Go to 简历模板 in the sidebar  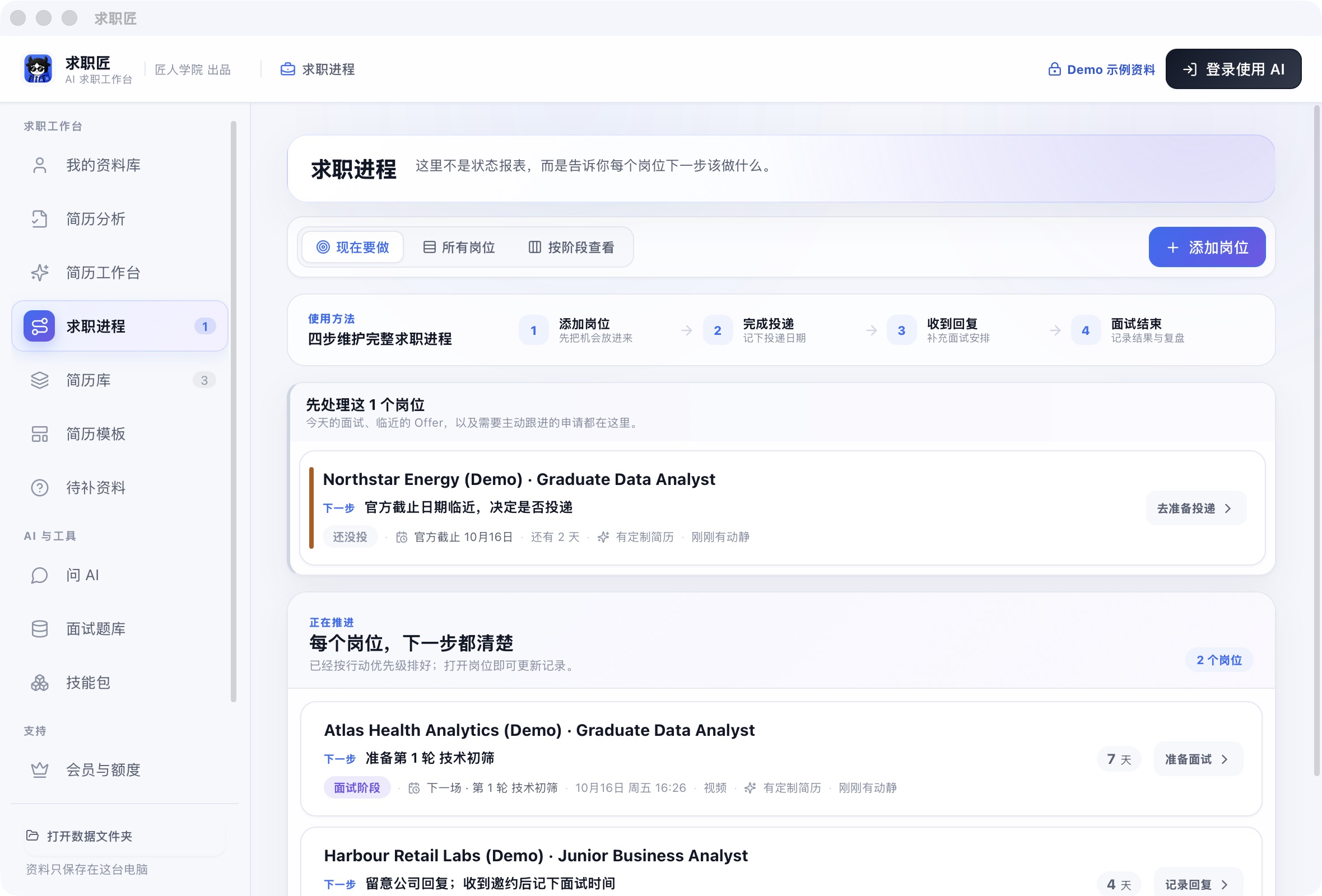tap(120, 434)
